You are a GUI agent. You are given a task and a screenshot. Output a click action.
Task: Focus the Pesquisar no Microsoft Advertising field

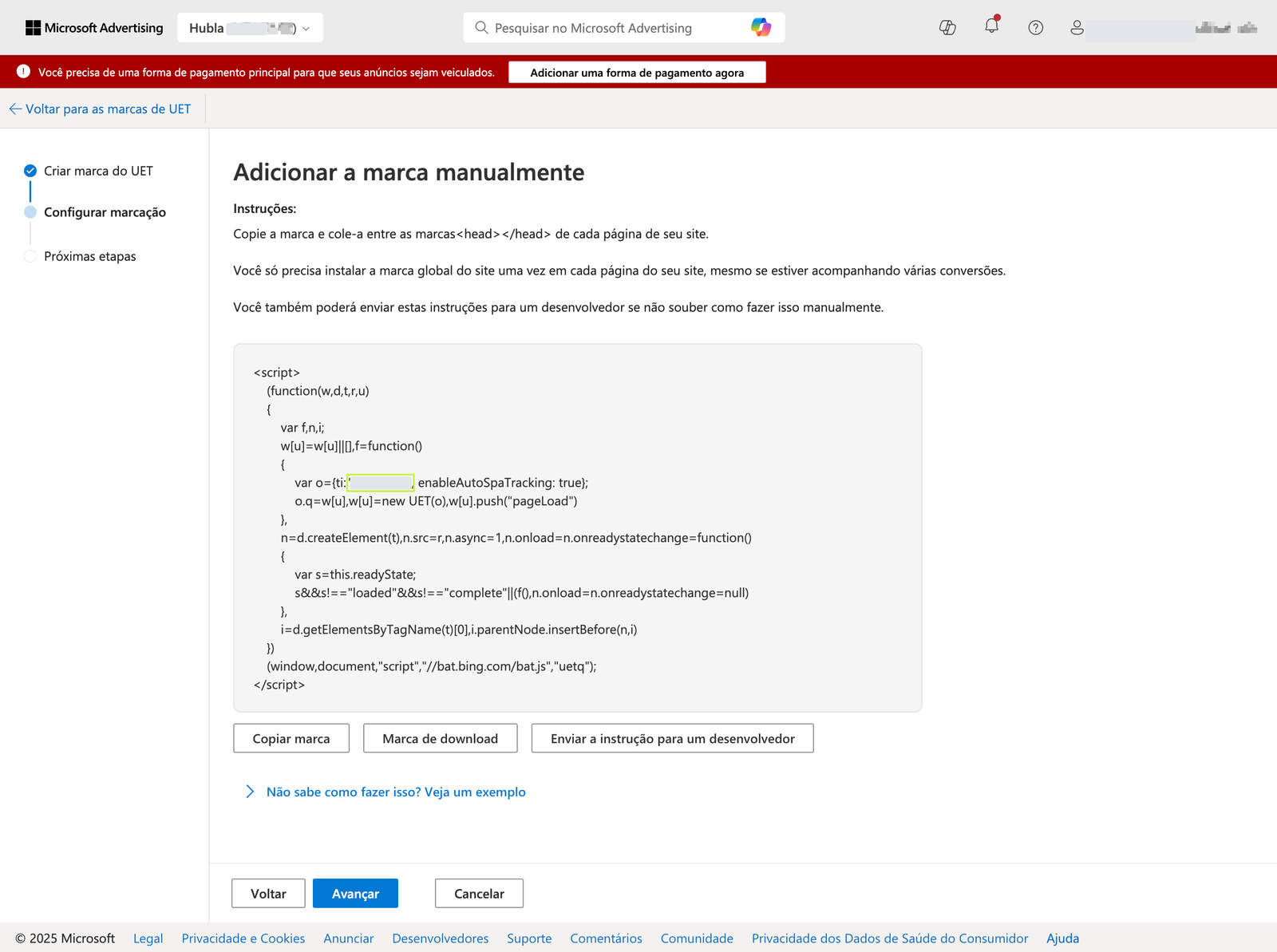[624, 28]
